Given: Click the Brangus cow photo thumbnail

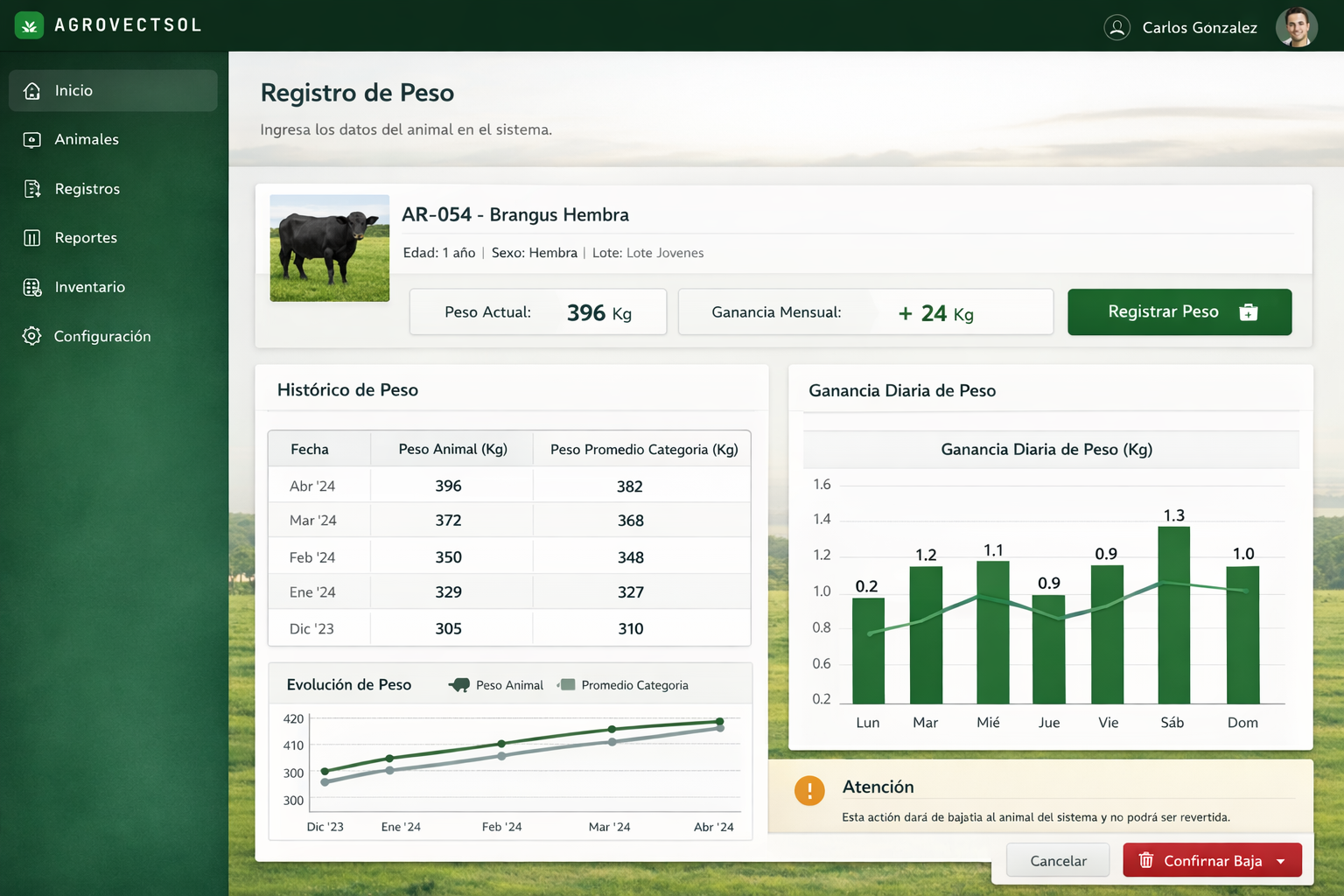Looking at the screenshot, I should point(330,248).
